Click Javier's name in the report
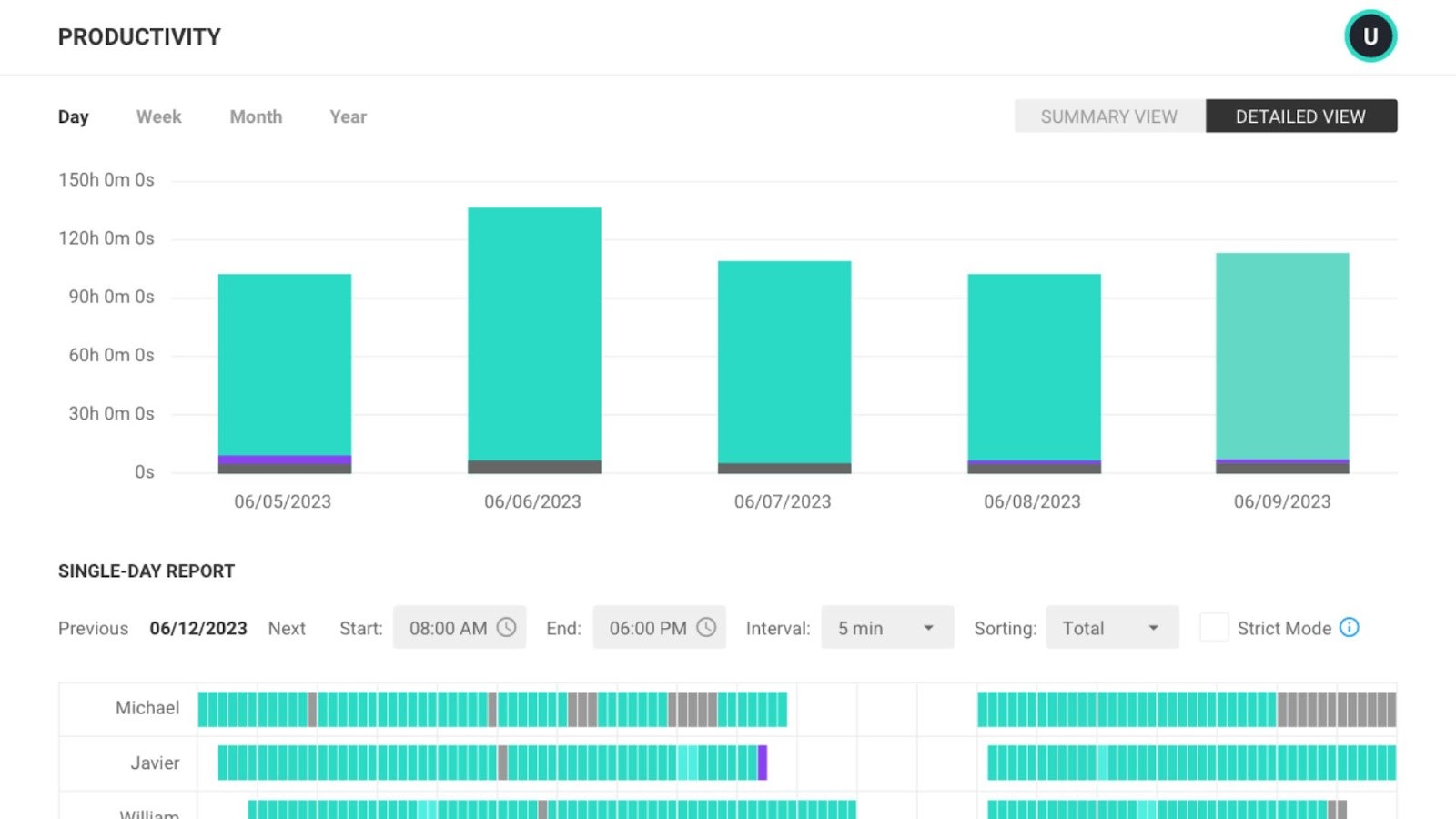This screenshot has width=1456, height=819. (155, 763)
